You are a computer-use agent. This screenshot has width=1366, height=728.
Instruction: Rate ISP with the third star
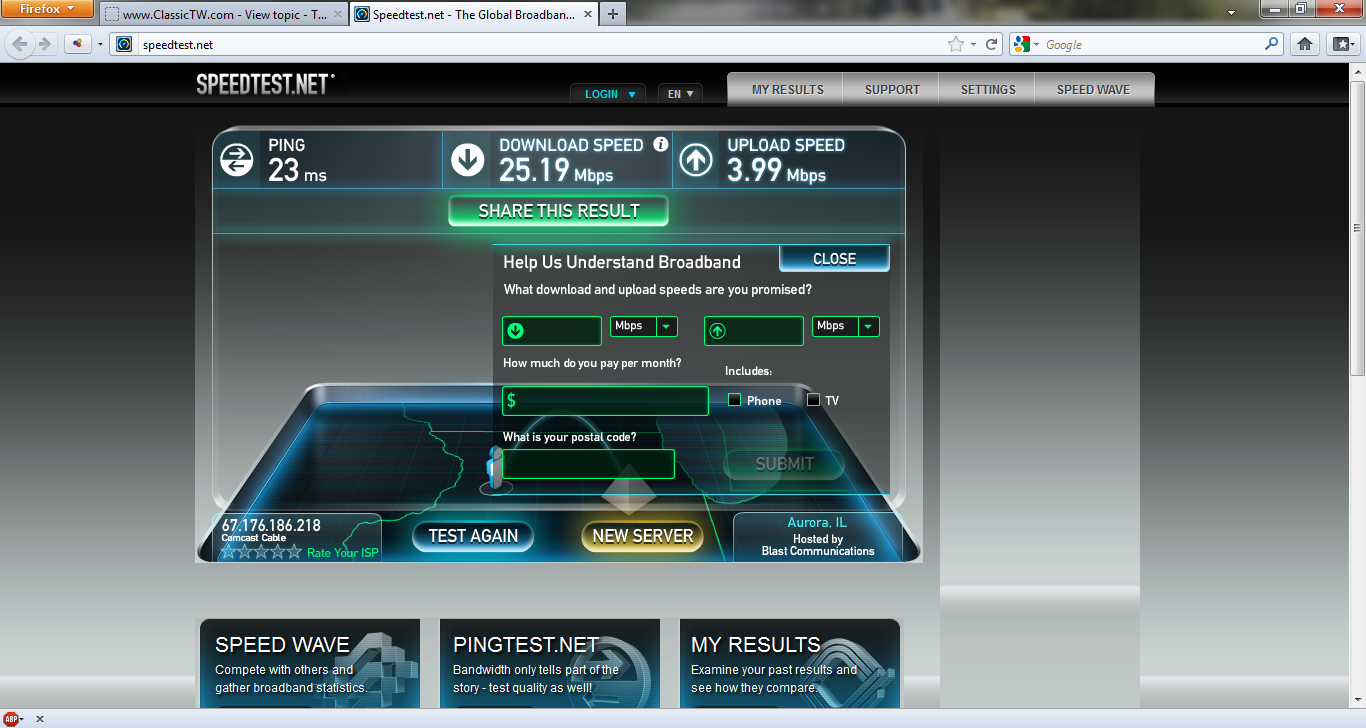(261, 551)
